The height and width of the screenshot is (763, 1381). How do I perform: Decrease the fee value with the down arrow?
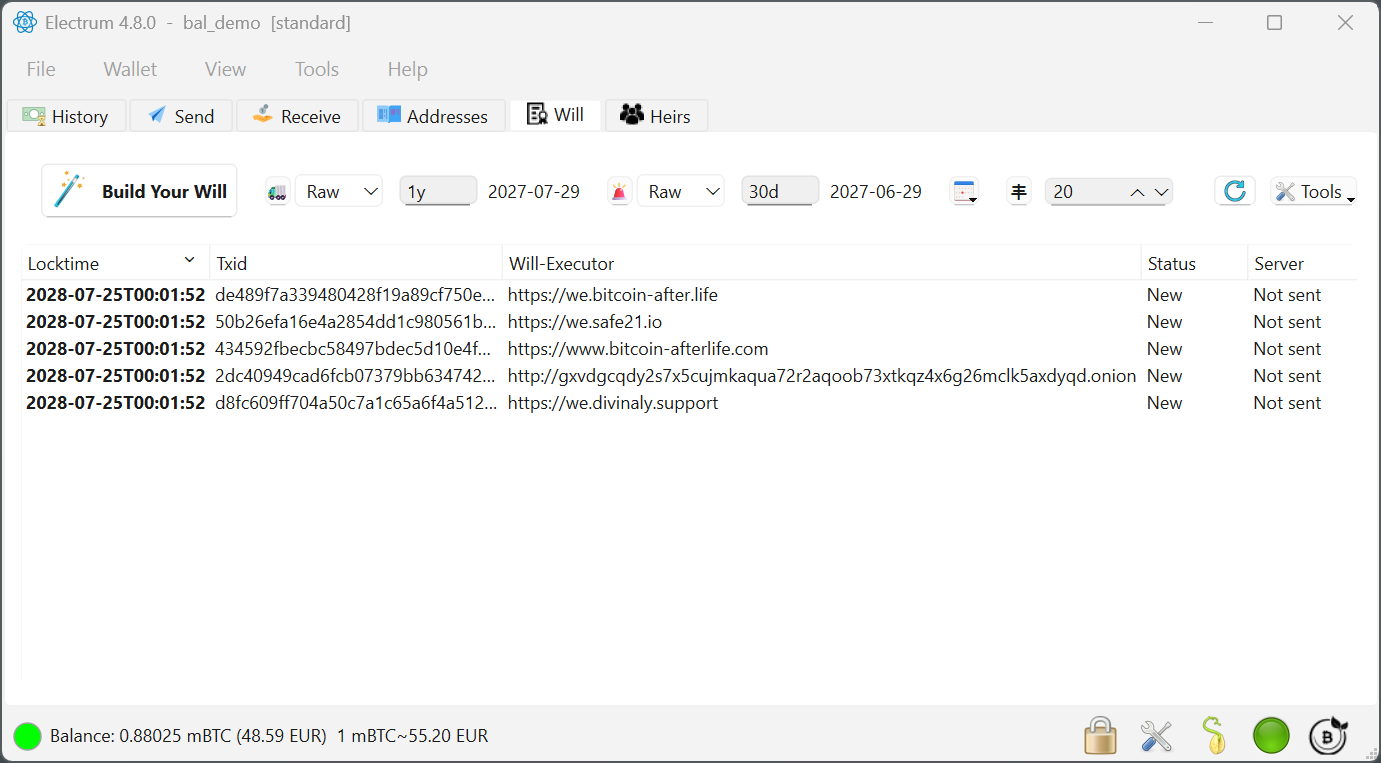click(x=1161, y=192)
